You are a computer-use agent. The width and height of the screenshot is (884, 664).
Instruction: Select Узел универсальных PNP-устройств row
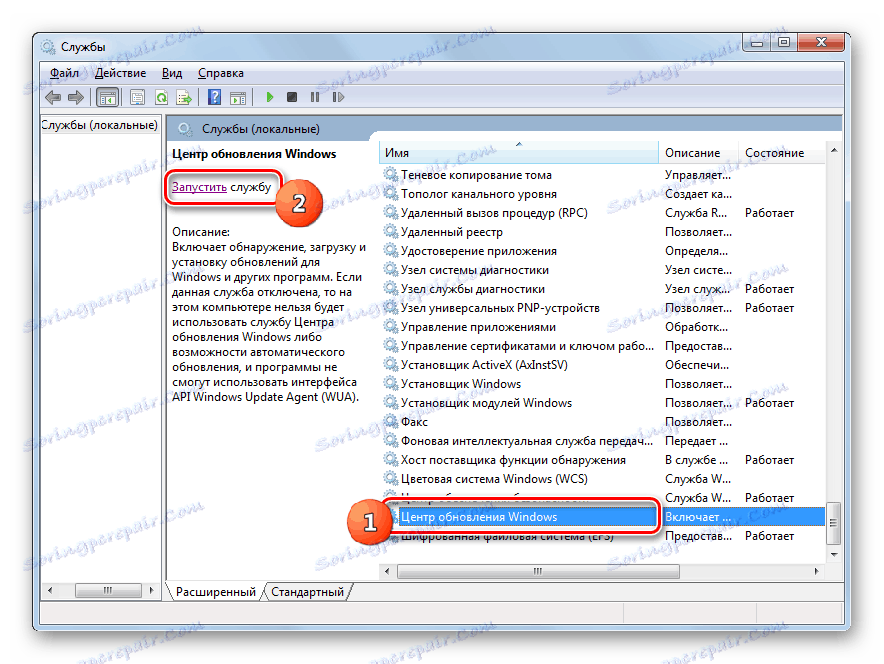coord(603,308)
